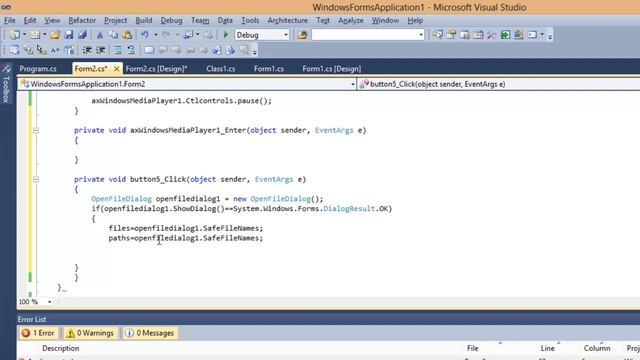Save the current file with the floppy icon
The height and width of the screenshot is (360, 640).
[69, 35]
